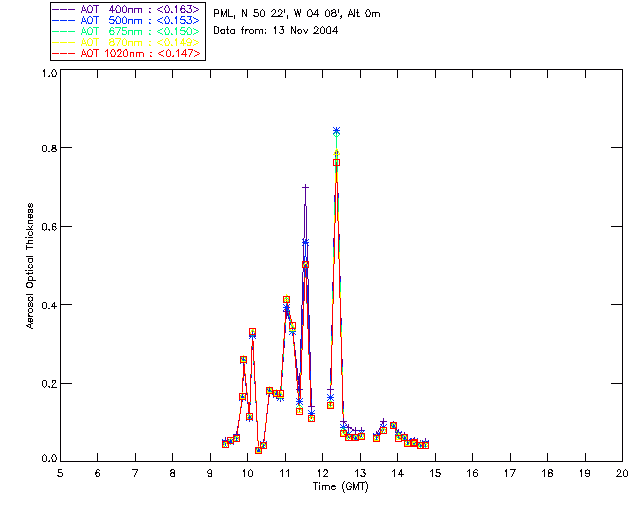
Task: Click the red square marker at the highest peak
Action: pos(336,163)
